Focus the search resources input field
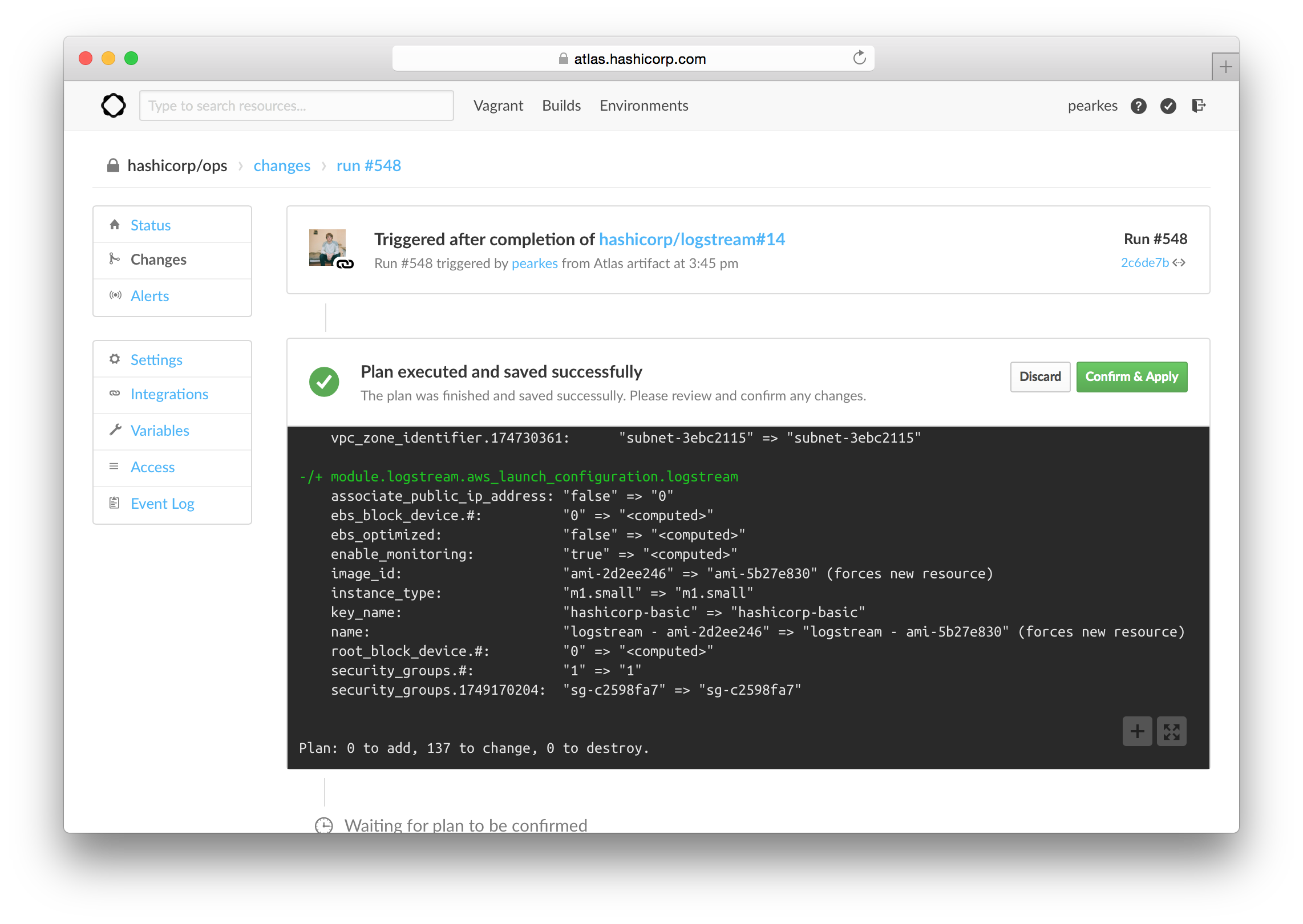 297,106
